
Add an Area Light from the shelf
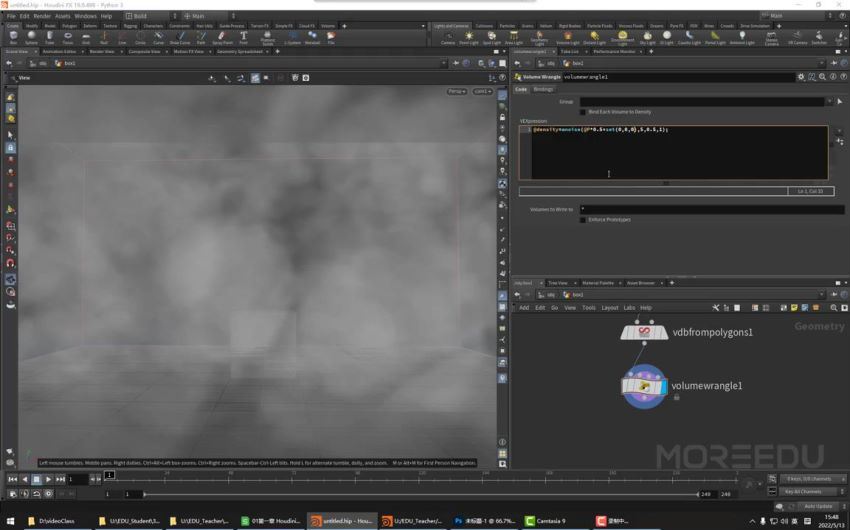coord(513,37)
